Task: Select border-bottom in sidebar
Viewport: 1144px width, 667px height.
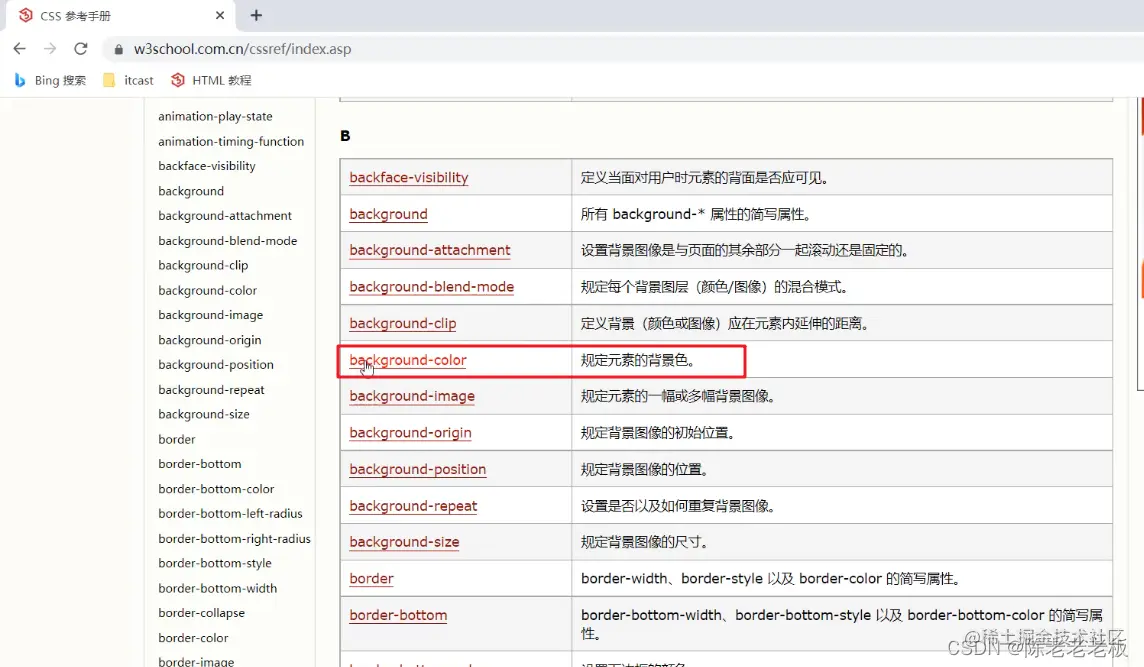Action: (x=199, y=463)
